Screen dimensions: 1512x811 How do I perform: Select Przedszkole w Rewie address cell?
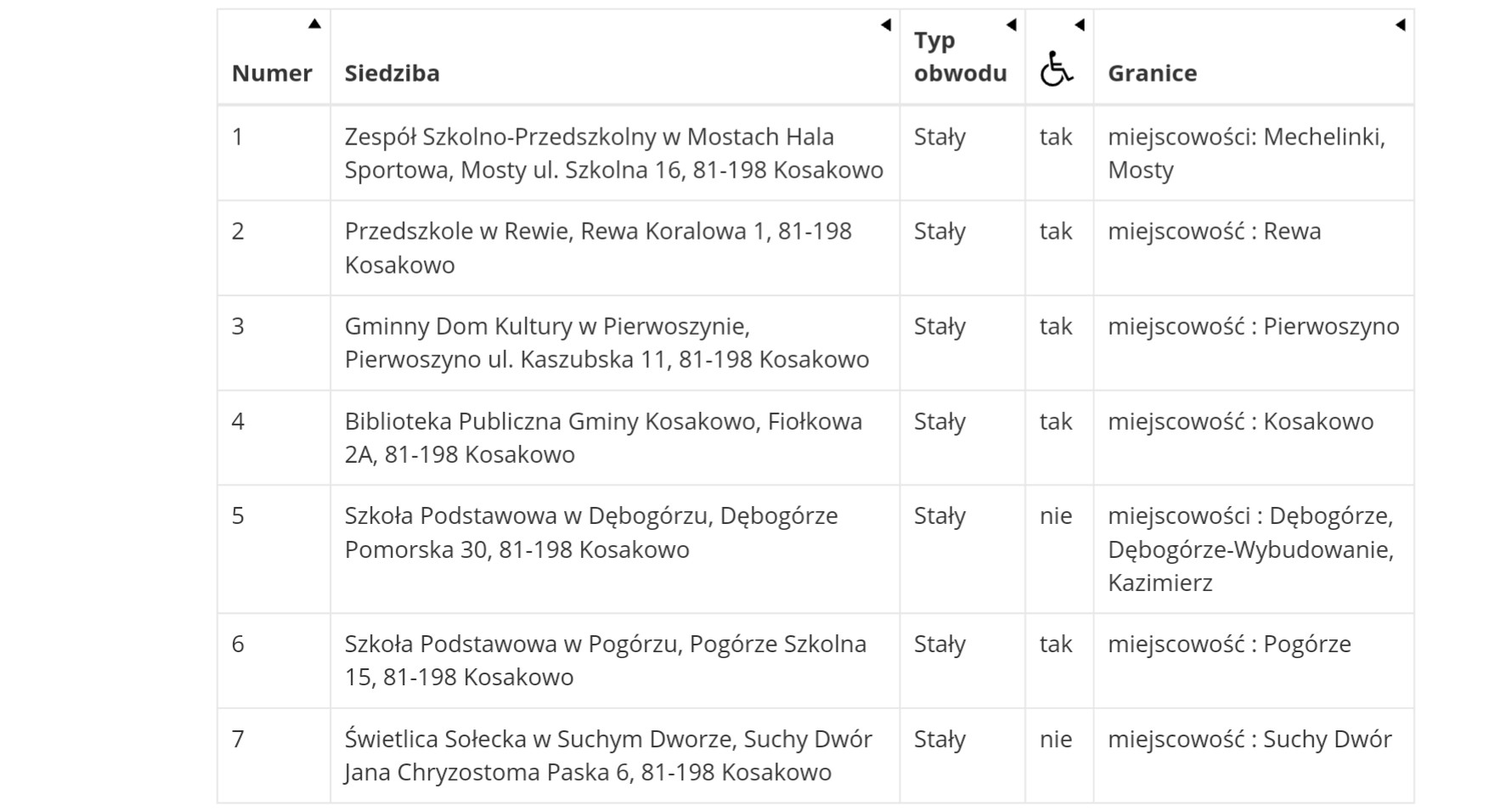(x=597, y=248)
